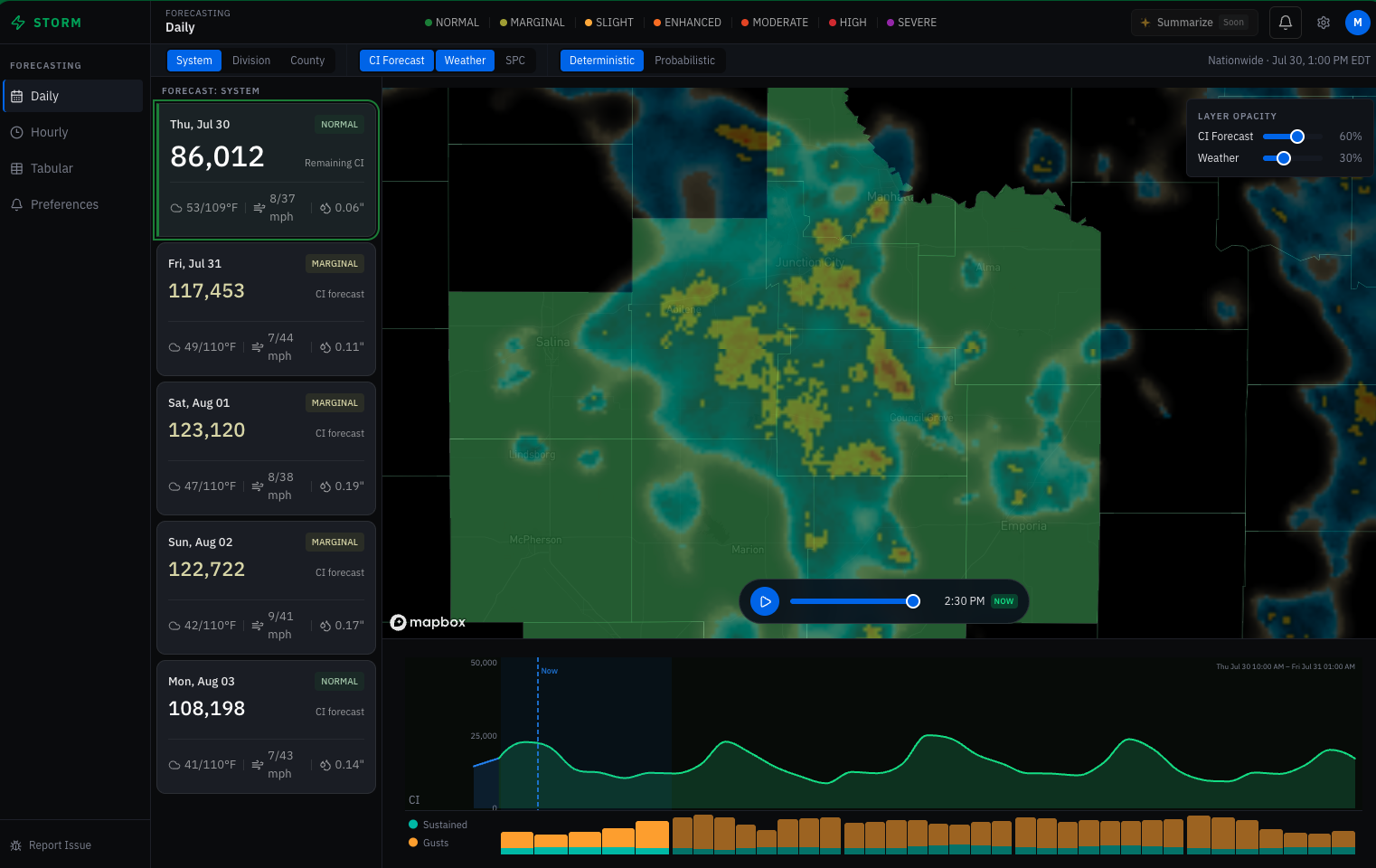Click precipitation icon on Sat Aug 01 card
The width and height of the screenshot is (1376, 868).
coord(325,486)
